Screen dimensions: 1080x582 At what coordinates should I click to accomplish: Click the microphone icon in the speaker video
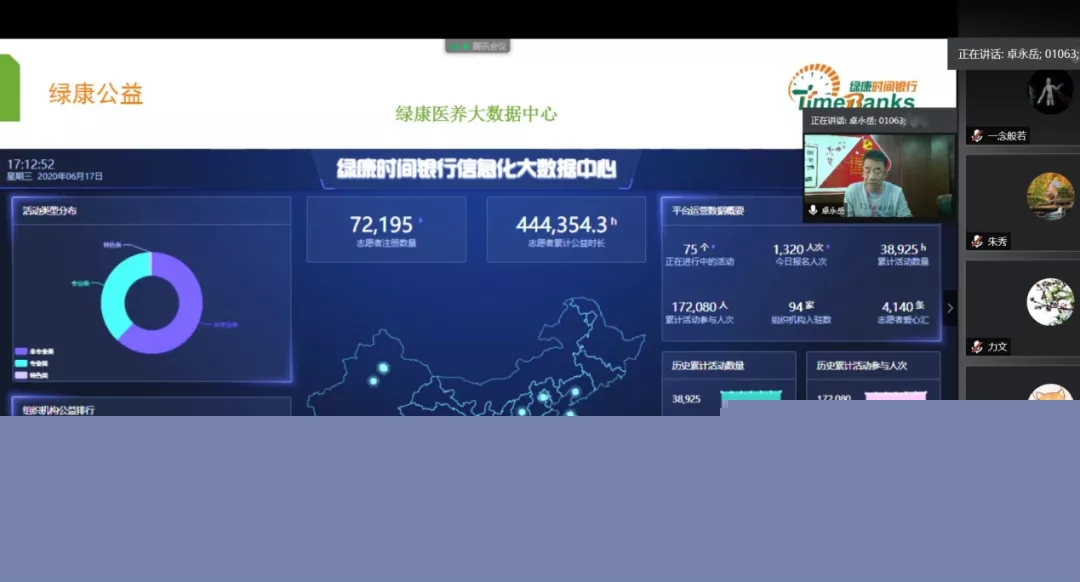[x=813, y=211]
